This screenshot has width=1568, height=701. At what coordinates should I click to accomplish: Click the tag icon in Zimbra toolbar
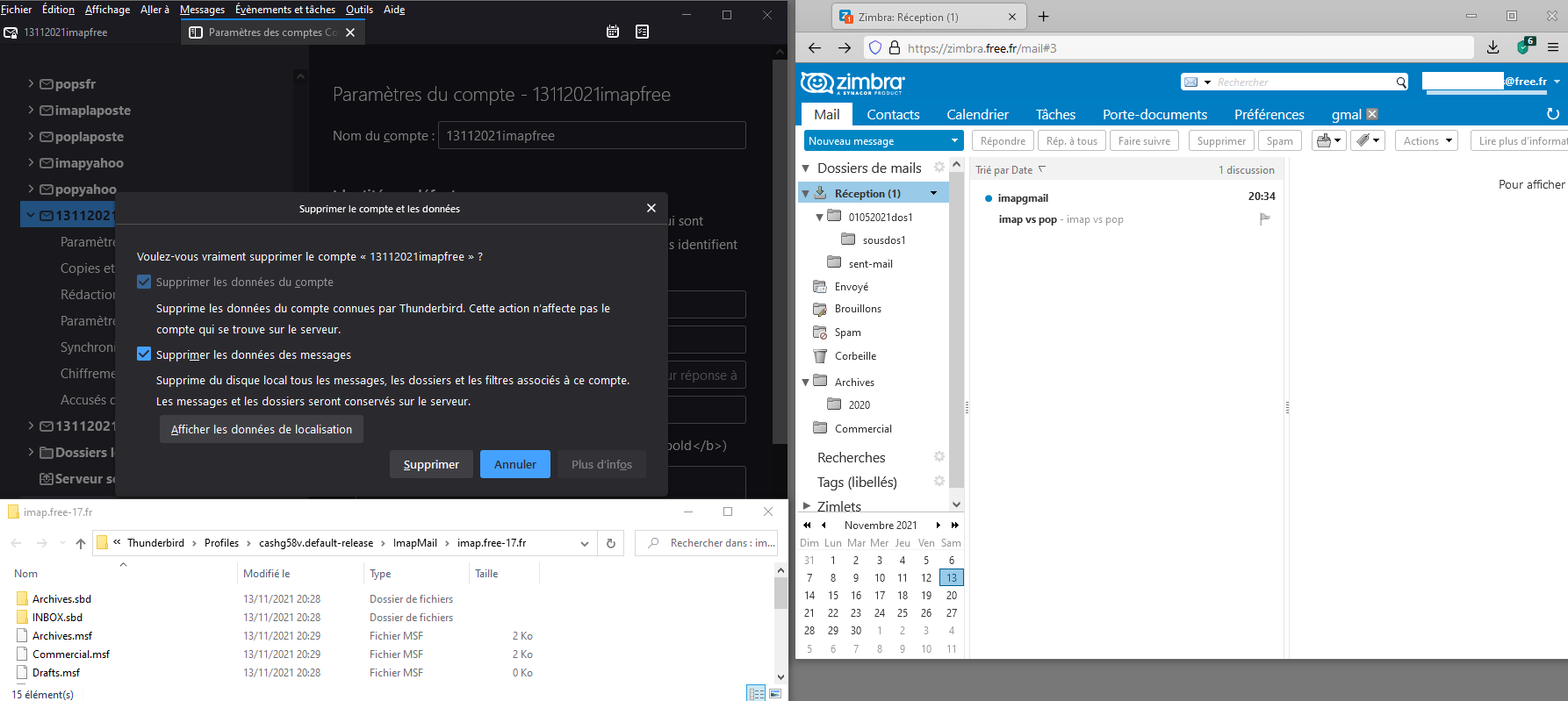1363,140
